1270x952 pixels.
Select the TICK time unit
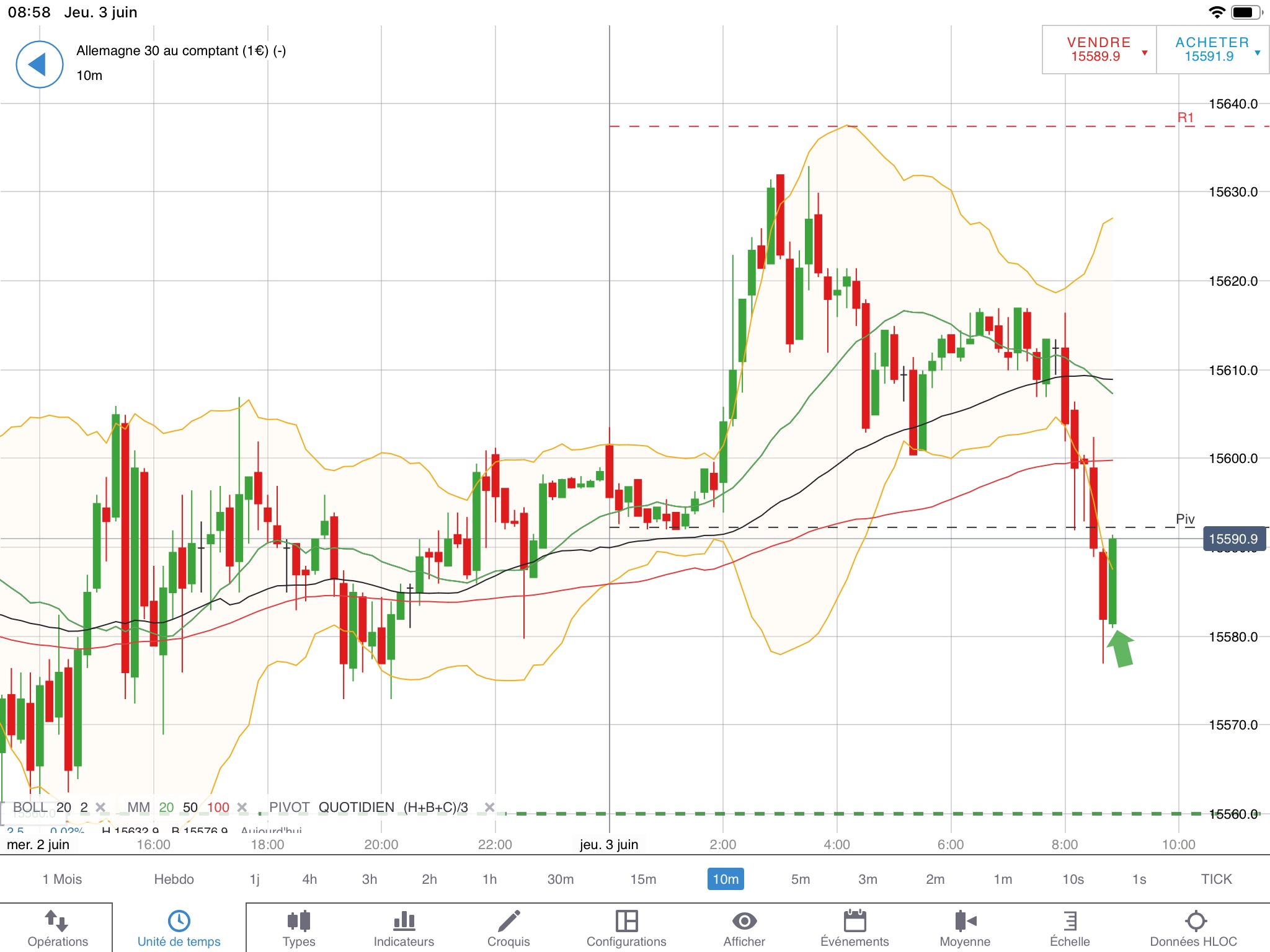pos(1216,879)
